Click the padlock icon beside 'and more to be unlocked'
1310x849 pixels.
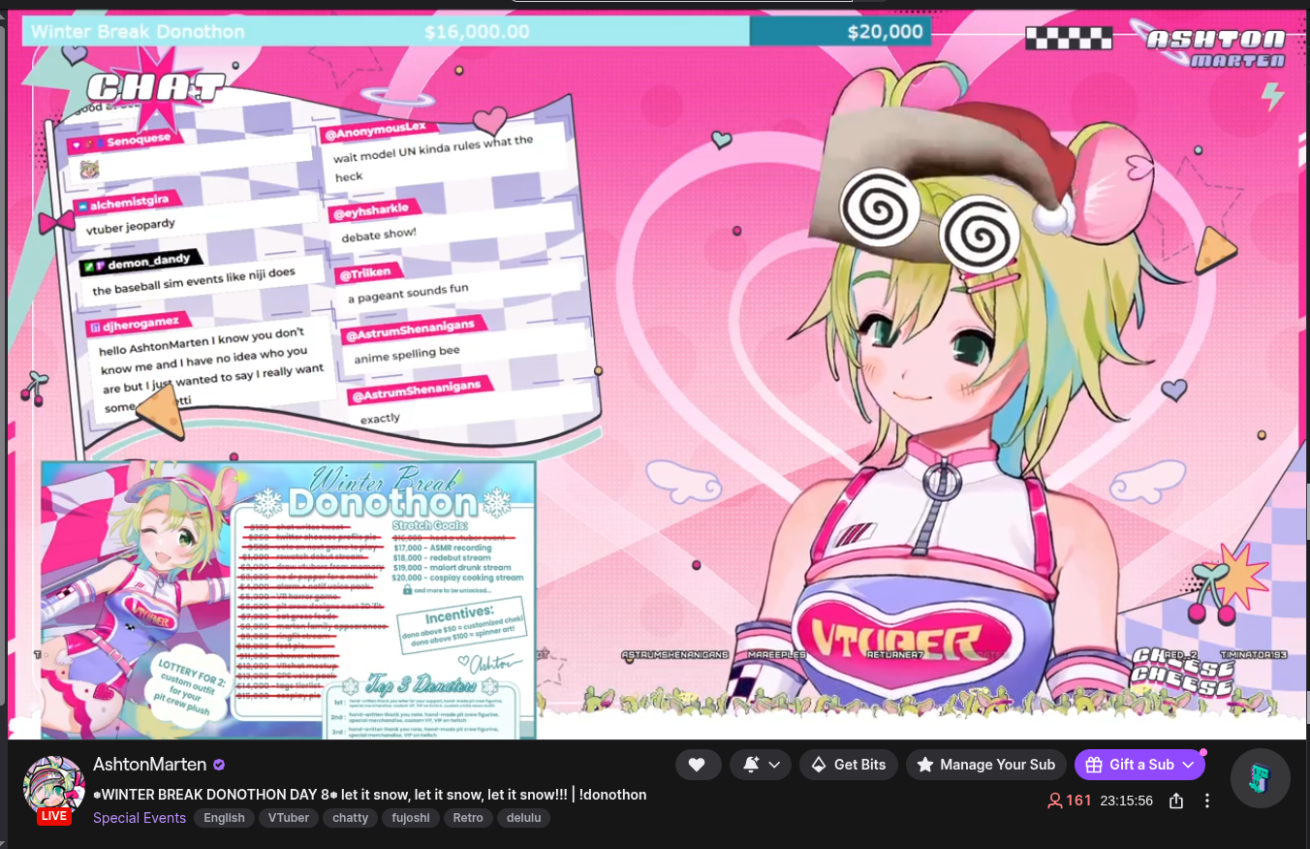coord(408,590)
